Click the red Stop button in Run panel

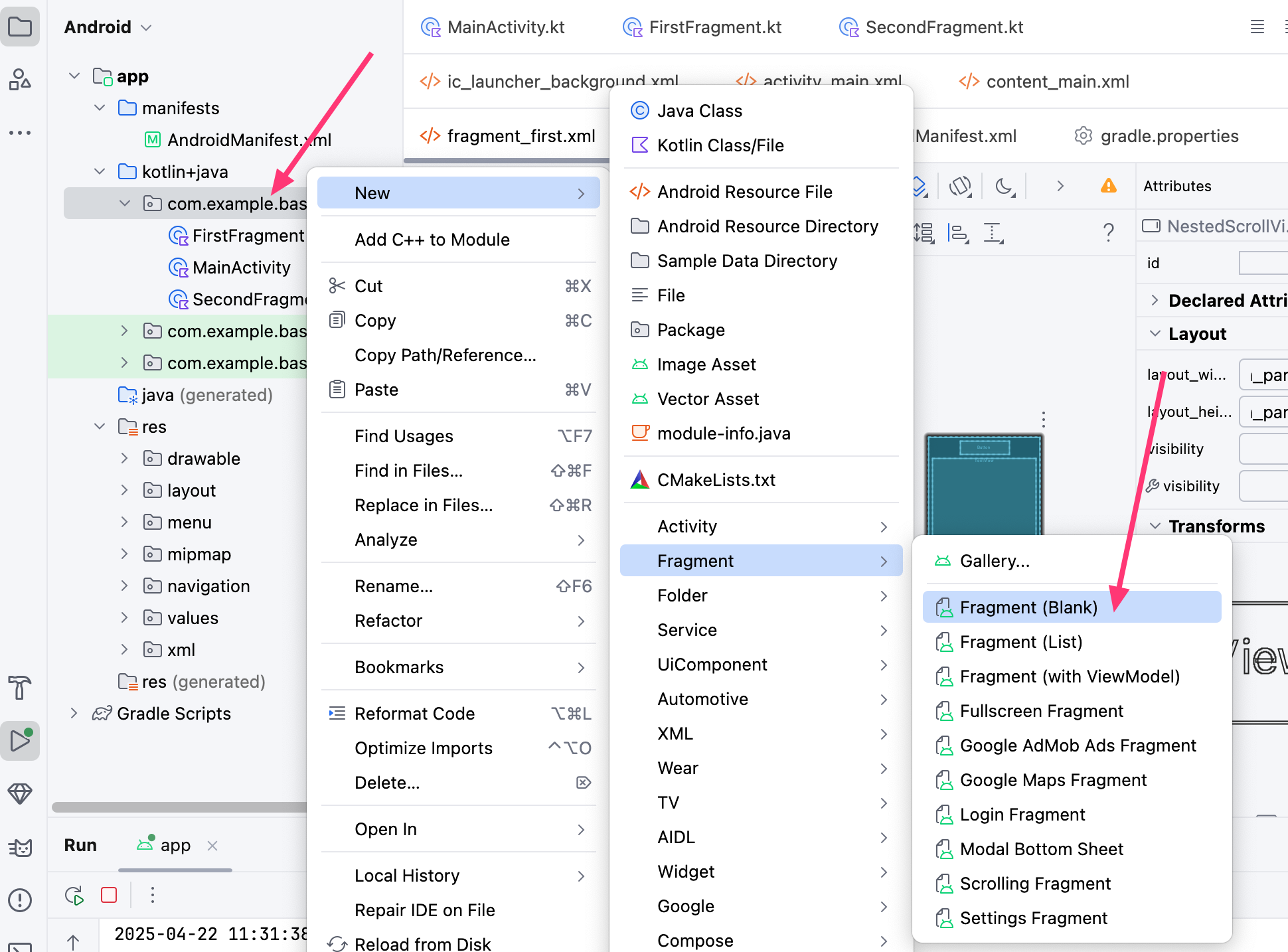pos(109,895)
